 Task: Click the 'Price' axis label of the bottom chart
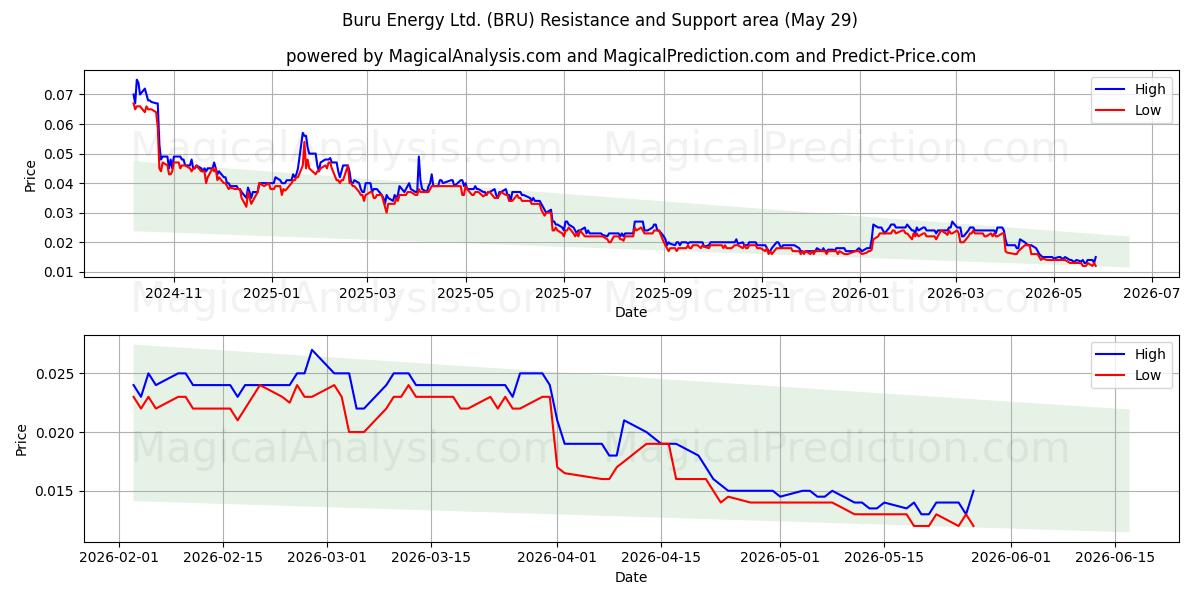pyautogui.click(x=22, y=440)
